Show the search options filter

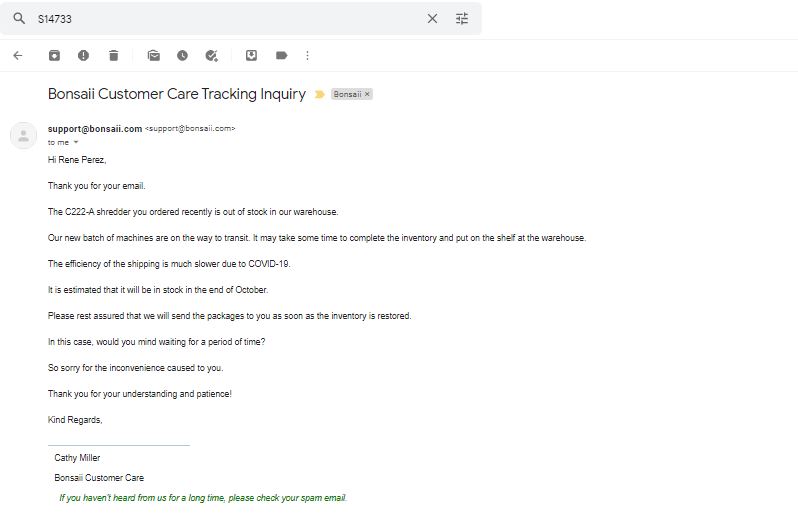(462, 19)
